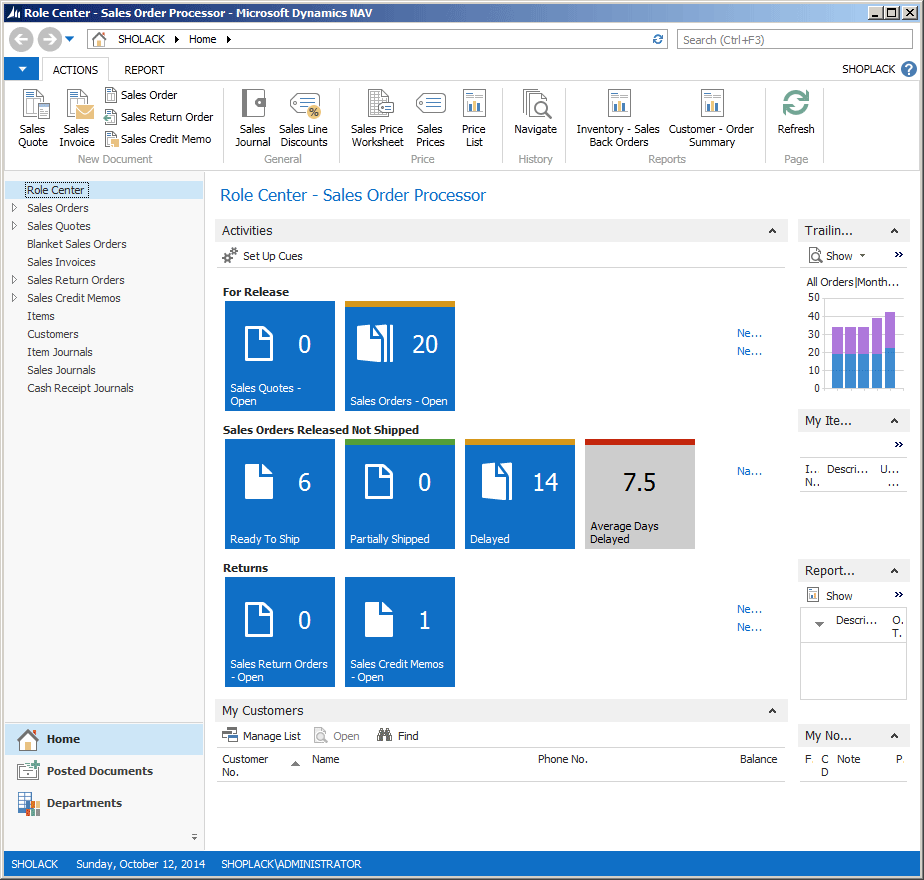Screen dimensions: 924x880
Task: Open the Delayed cue tile
Action: (520, 494)
